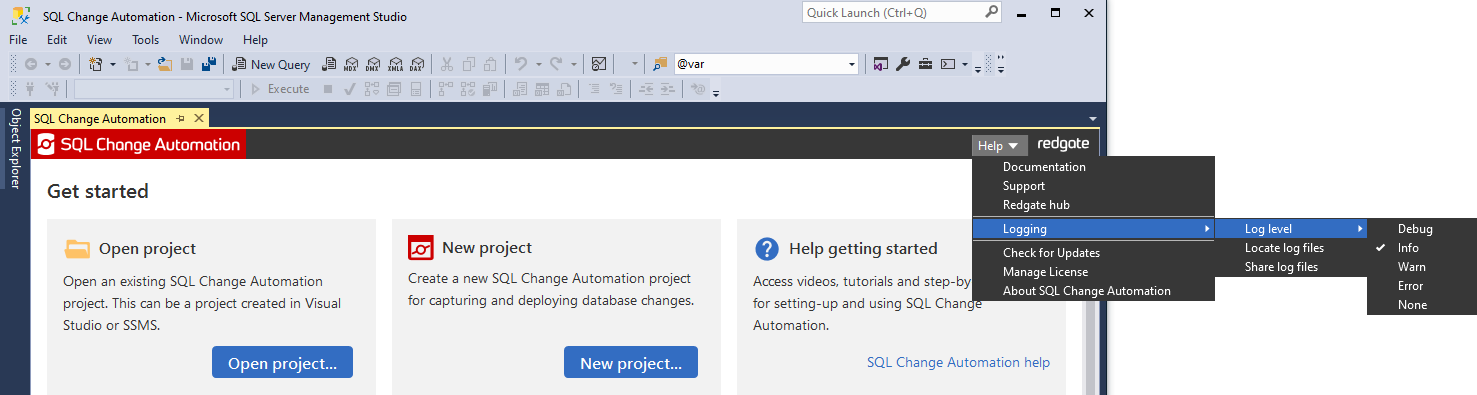The height and width of the screenshot is (395, 1477).
Task: Click the DAX query icon
Action: coord(417,64)
